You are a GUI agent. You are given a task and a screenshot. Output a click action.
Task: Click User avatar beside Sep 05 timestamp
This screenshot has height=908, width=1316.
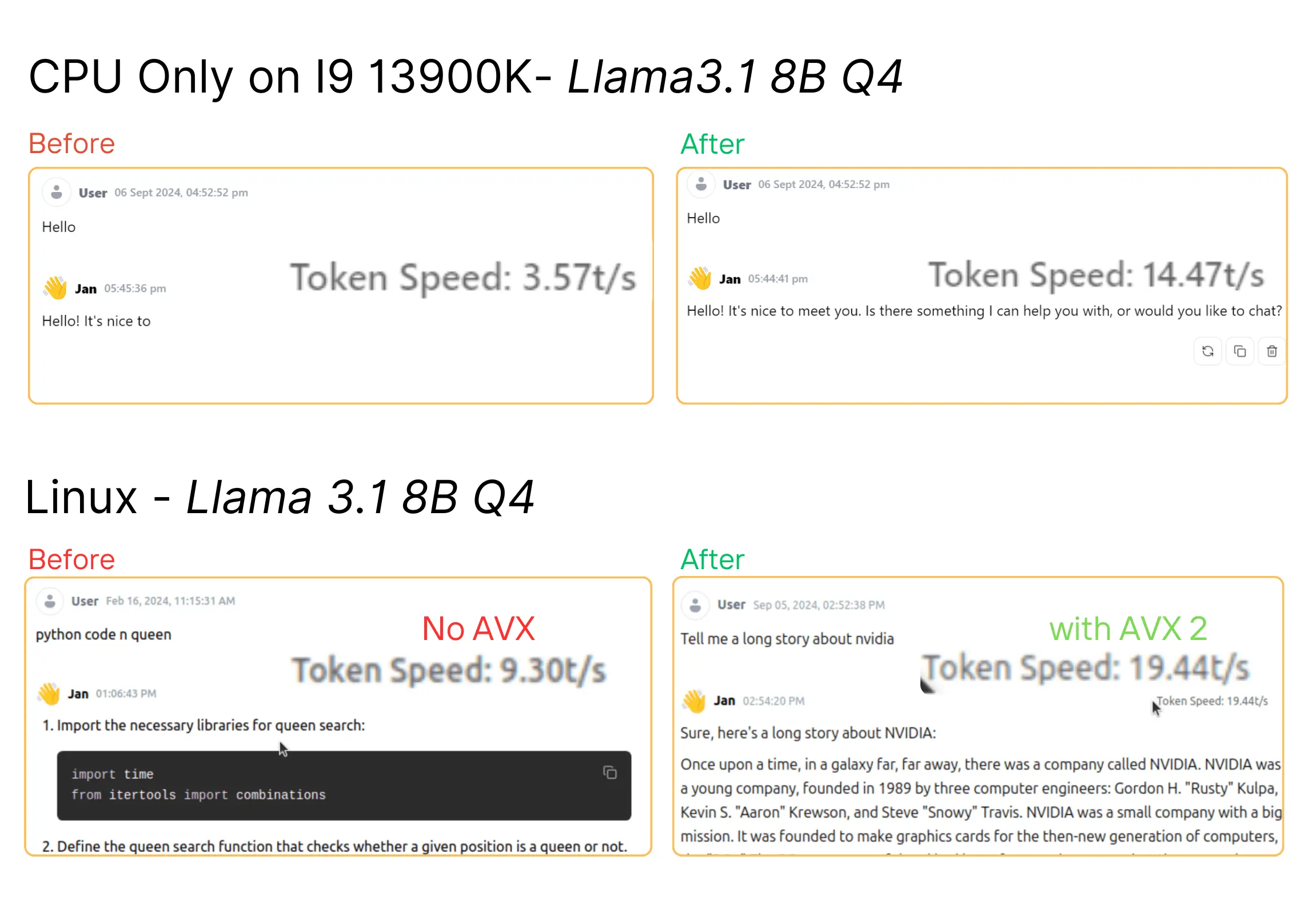pyautogui.click(x=695, y=605)
